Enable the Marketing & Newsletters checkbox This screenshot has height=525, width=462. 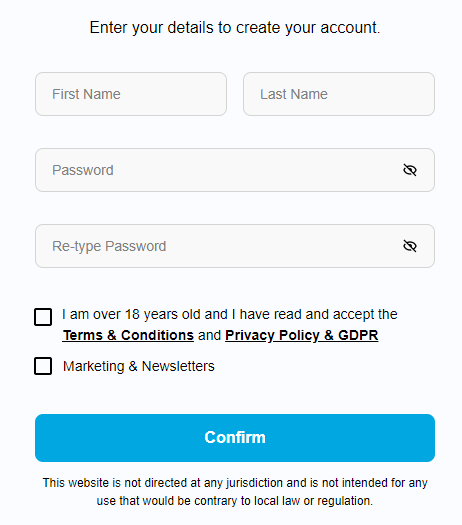point(43,366)
